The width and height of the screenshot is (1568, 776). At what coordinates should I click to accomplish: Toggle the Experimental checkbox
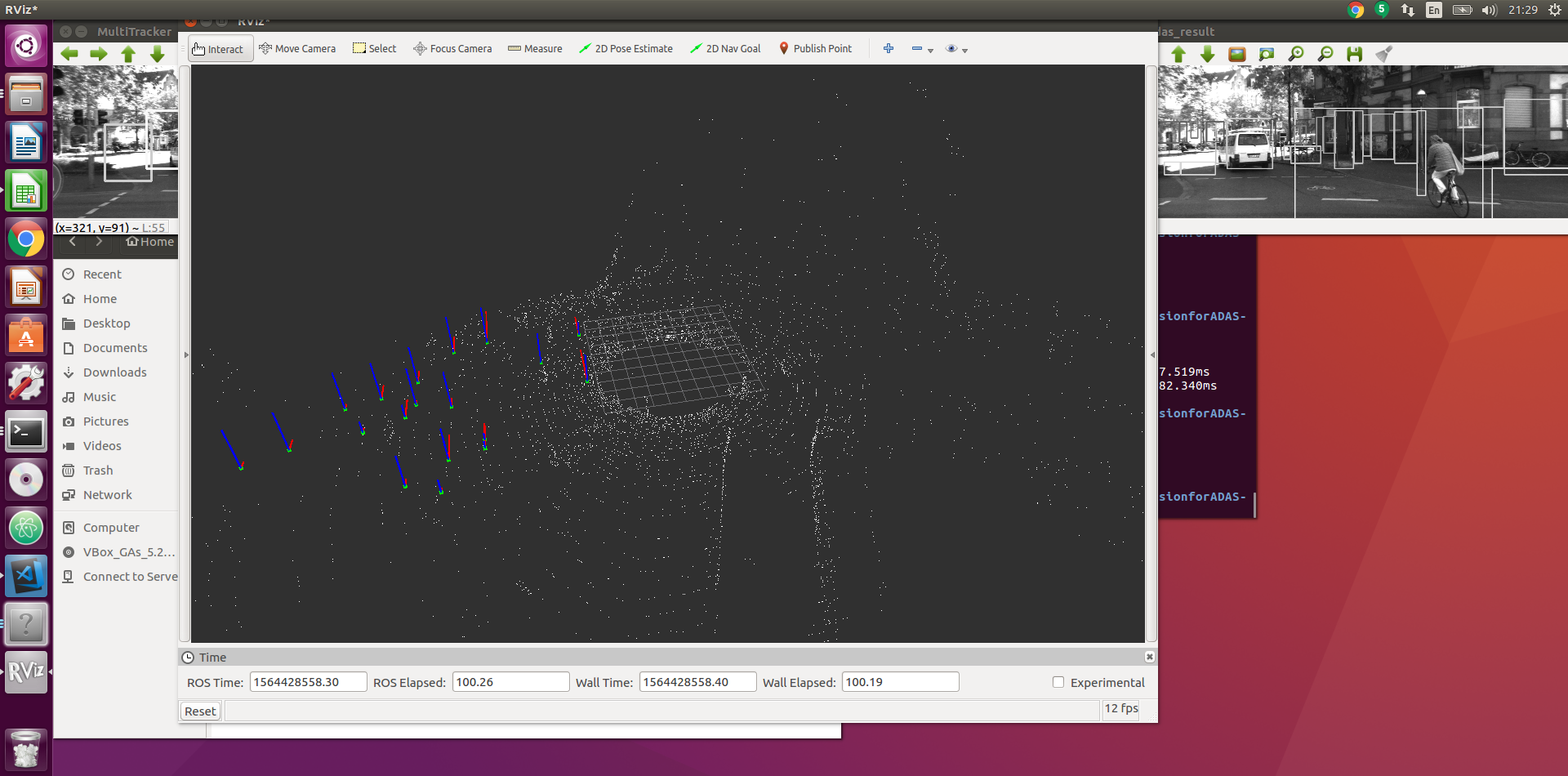pyautogui.click(x=1058, y=682)
